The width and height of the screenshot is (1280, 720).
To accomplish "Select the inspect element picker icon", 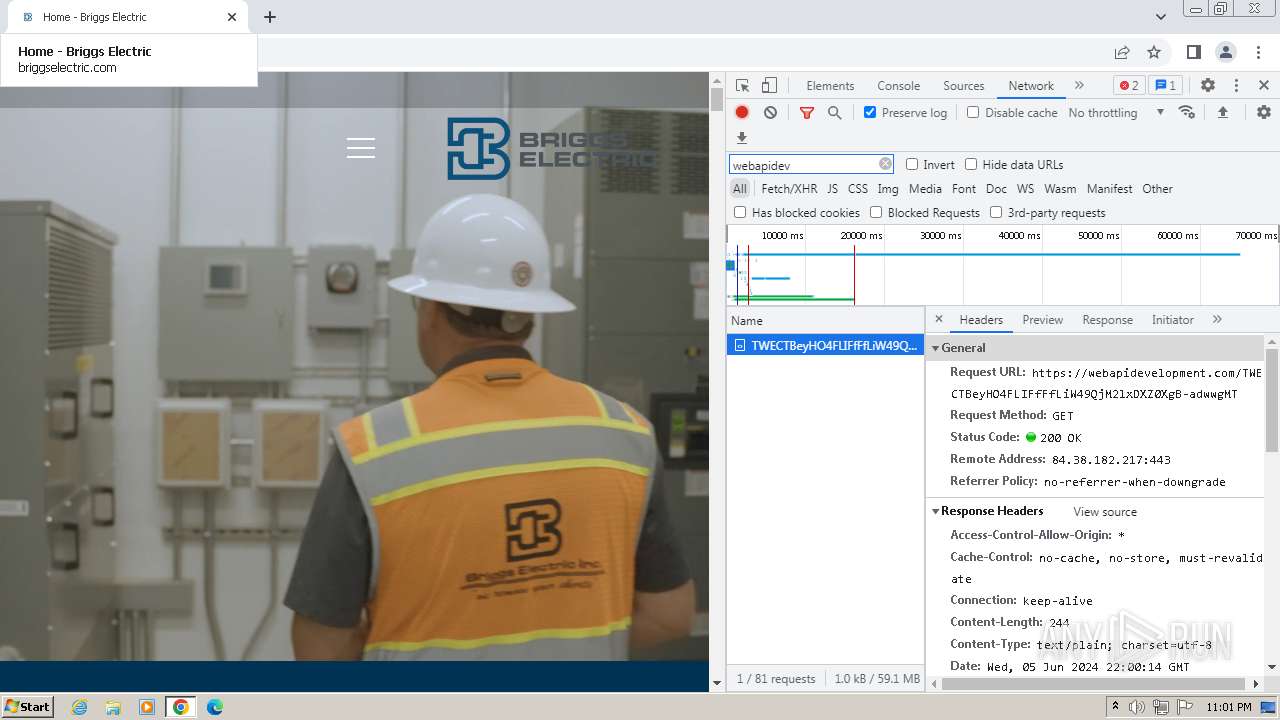I will (x=742, y=86).
